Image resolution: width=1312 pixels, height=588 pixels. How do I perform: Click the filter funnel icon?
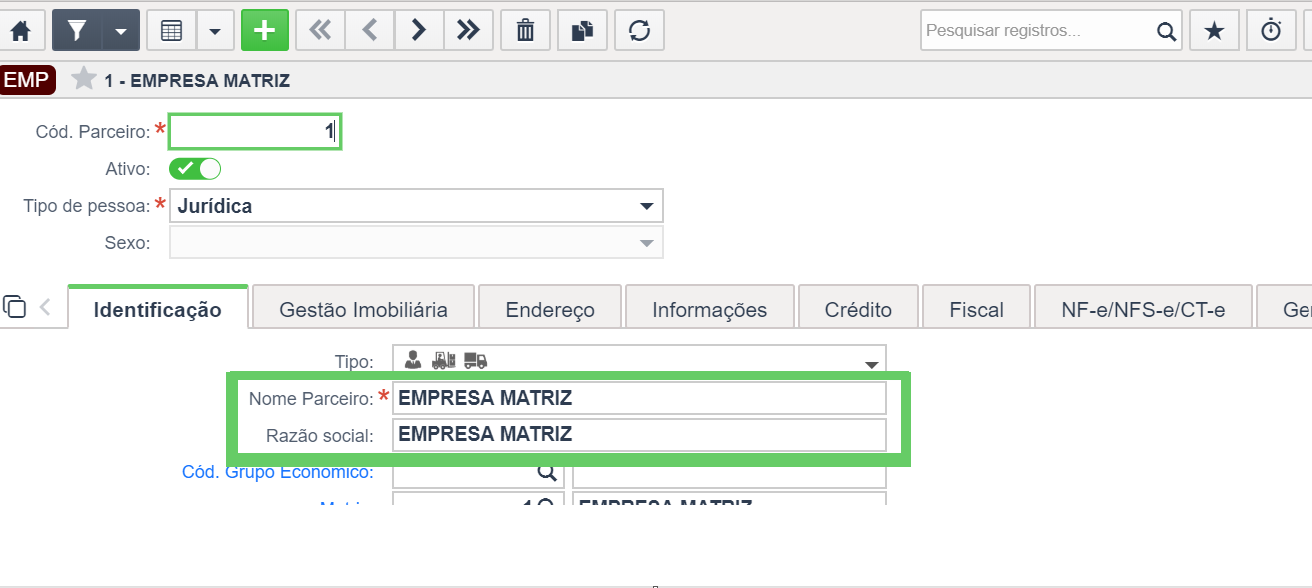76,31
